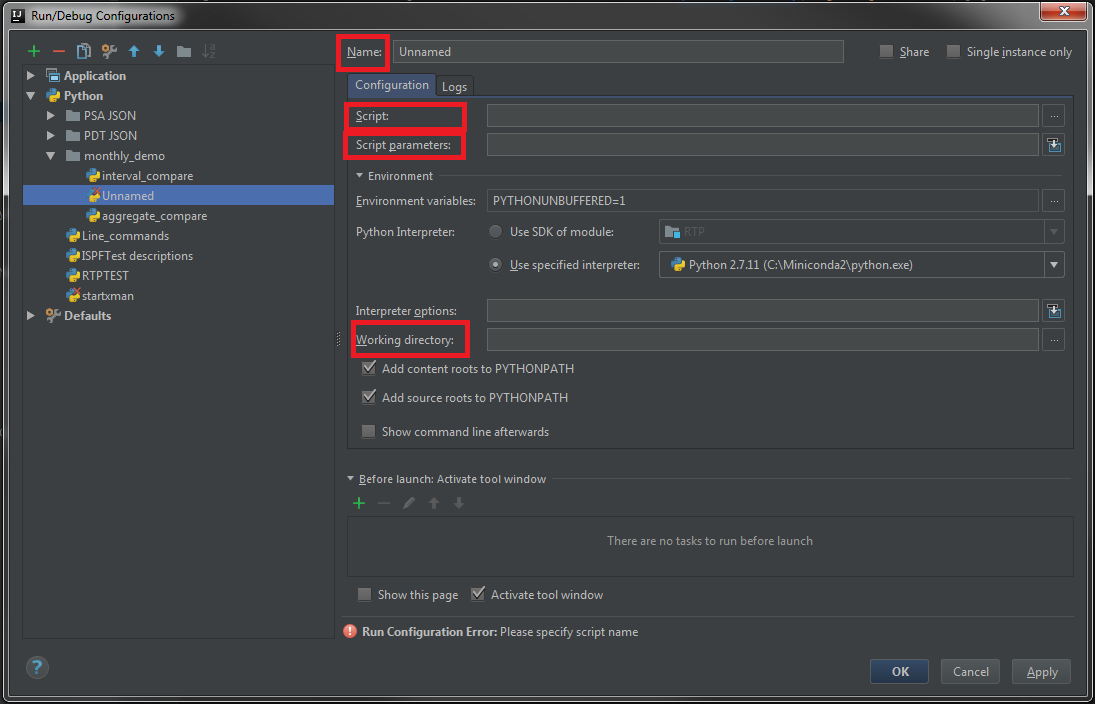
Task: Switch to the Logs tab
Action: pos(454,87)
